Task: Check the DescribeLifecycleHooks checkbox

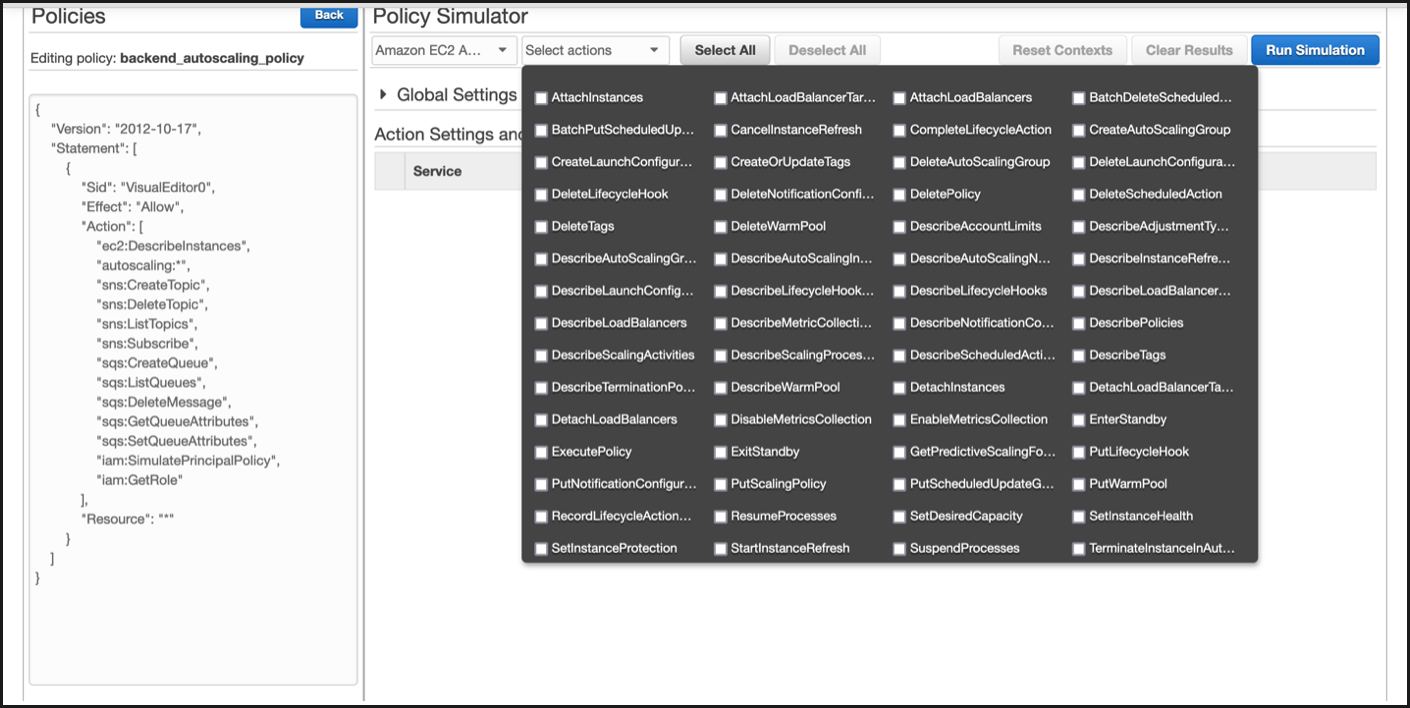Action: [900, 291]
